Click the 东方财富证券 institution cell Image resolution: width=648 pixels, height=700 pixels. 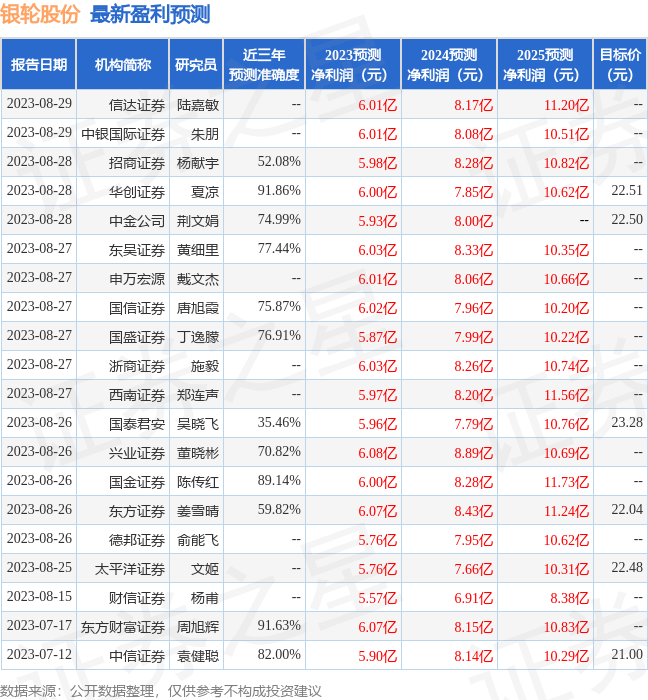point(123,628)
